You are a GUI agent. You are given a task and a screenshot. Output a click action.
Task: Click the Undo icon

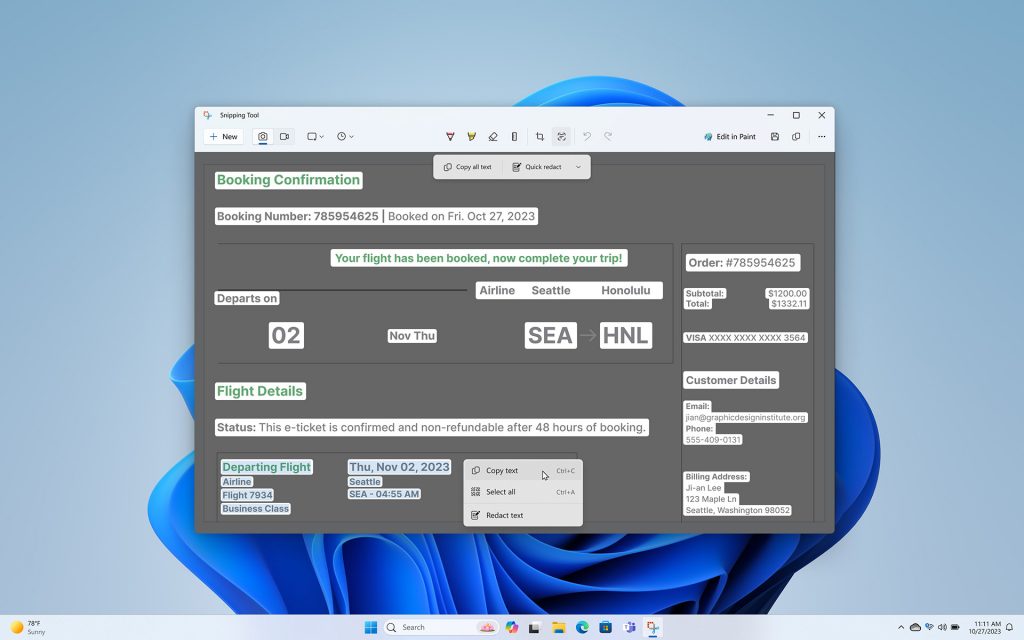click(585, 136)
